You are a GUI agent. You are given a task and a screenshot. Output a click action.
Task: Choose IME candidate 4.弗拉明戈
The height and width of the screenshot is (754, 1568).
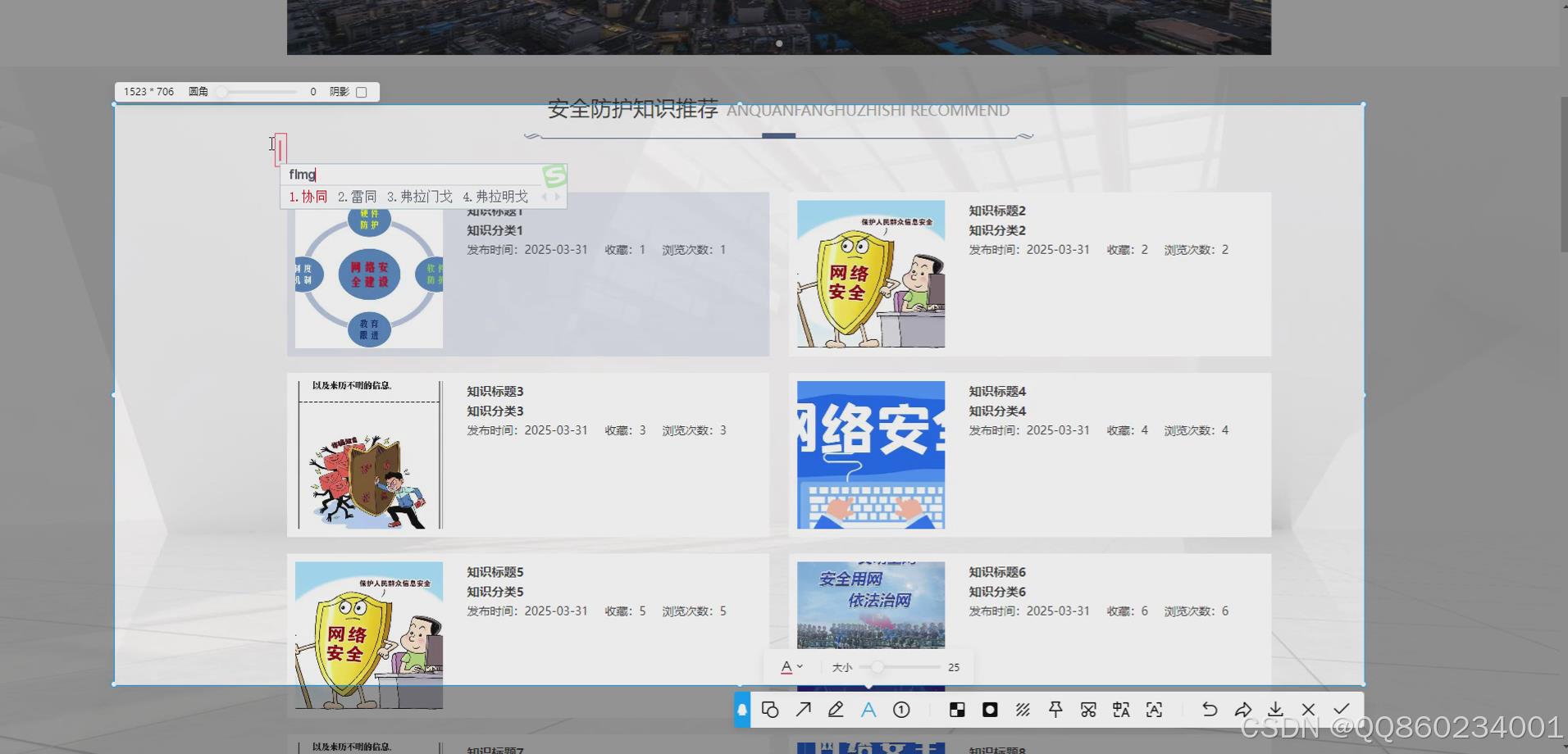coord(495,197)
